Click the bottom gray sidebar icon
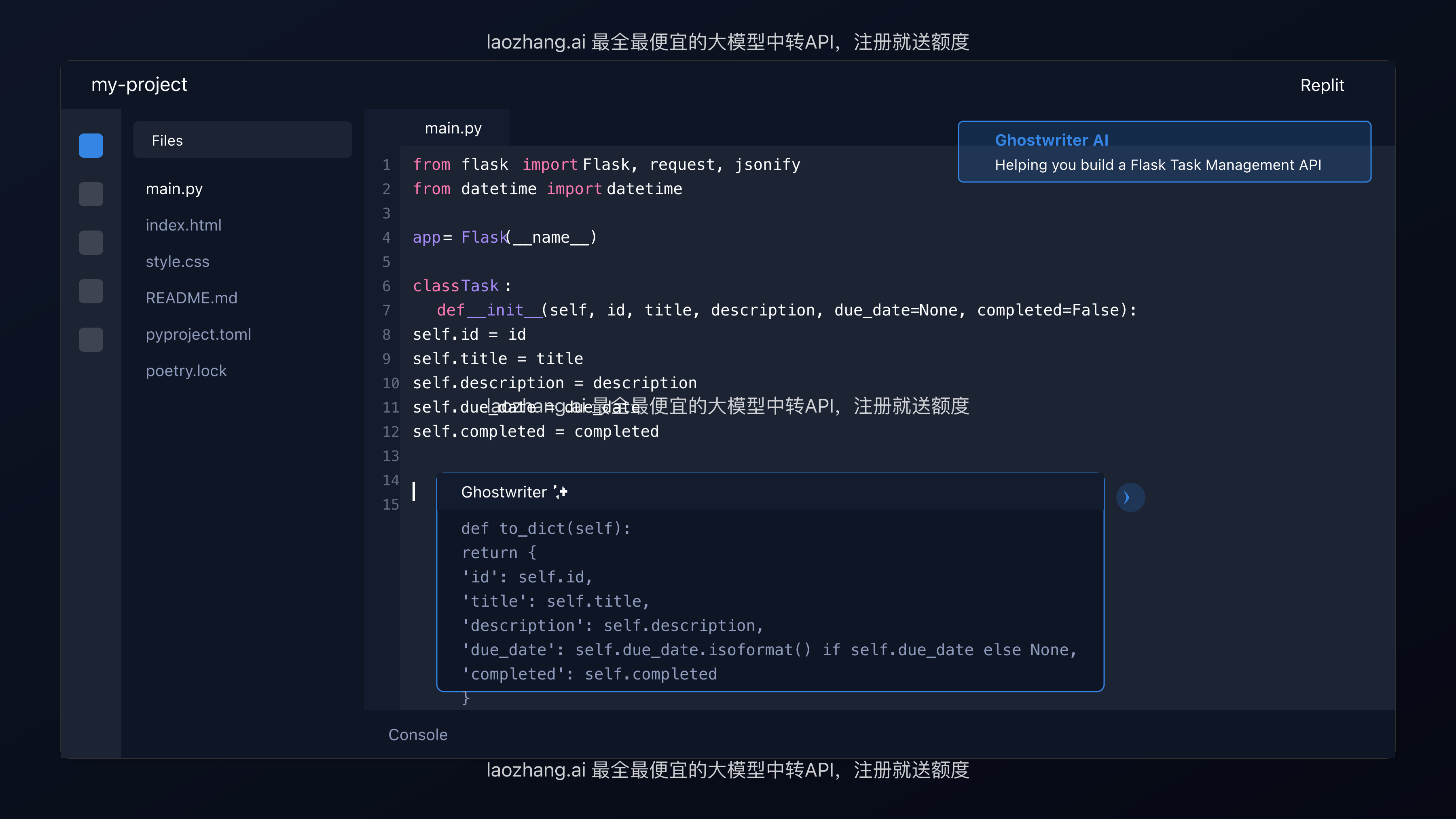Screen dimensions: 1456x819 [91, 340]
